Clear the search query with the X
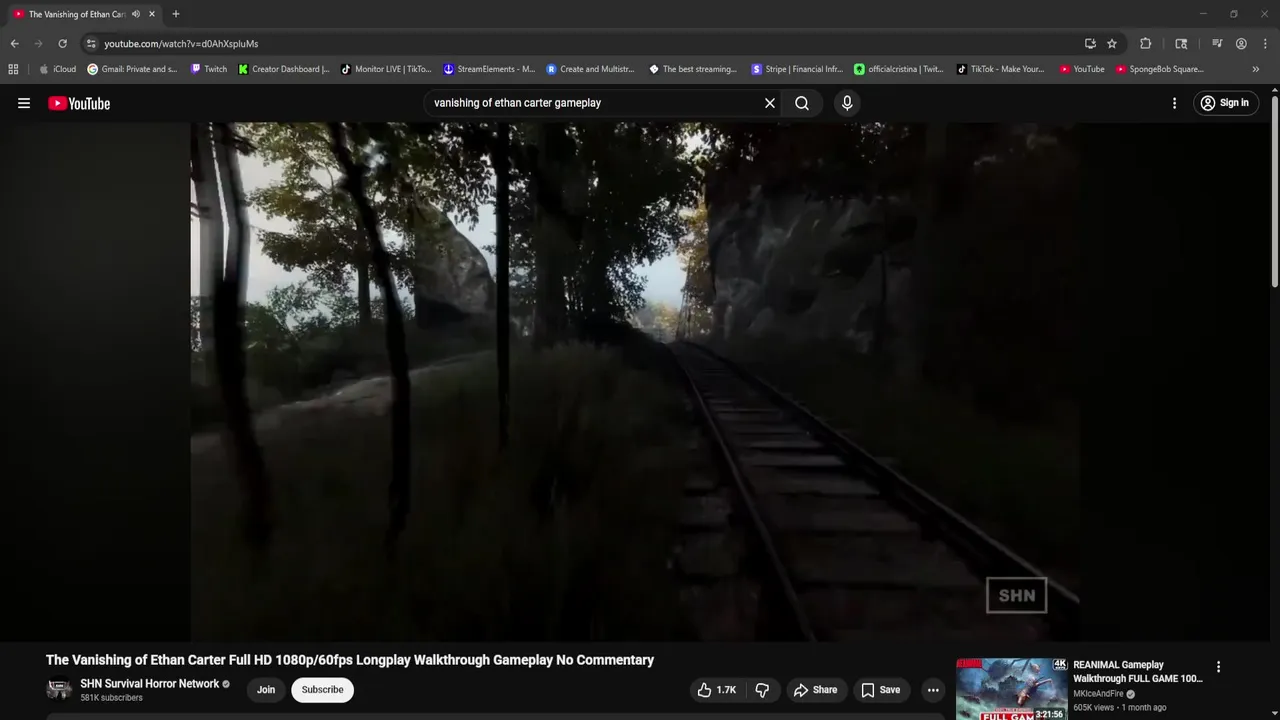The image size is (1280, 720). point(770,103)
